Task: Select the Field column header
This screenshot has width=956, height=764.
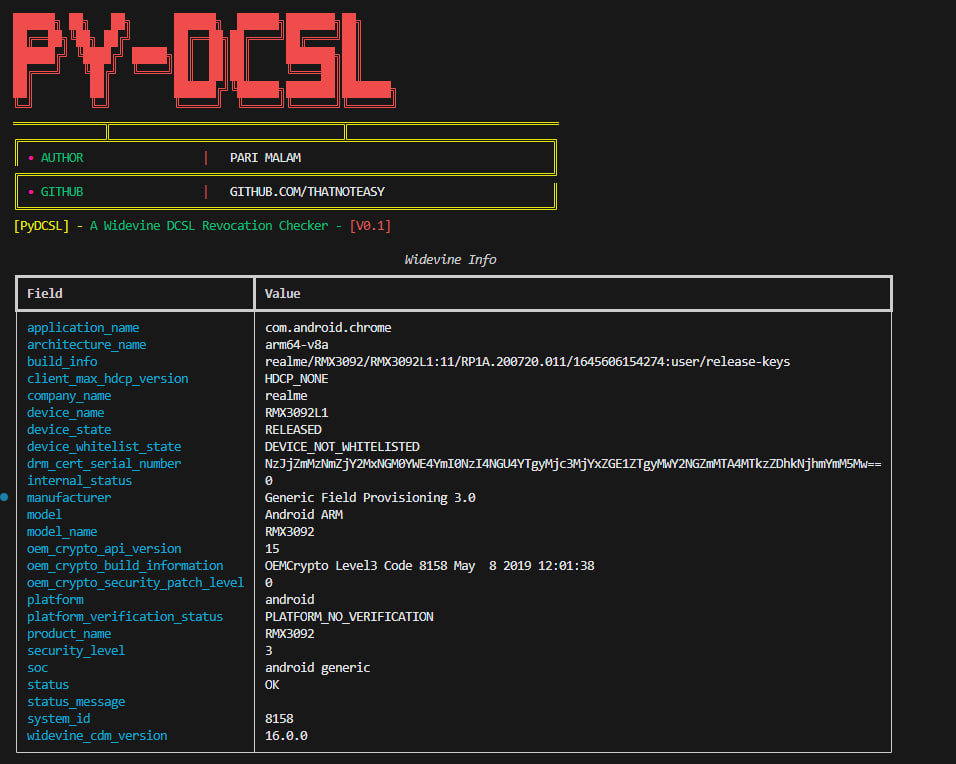Action: click(x=45, y=294)
